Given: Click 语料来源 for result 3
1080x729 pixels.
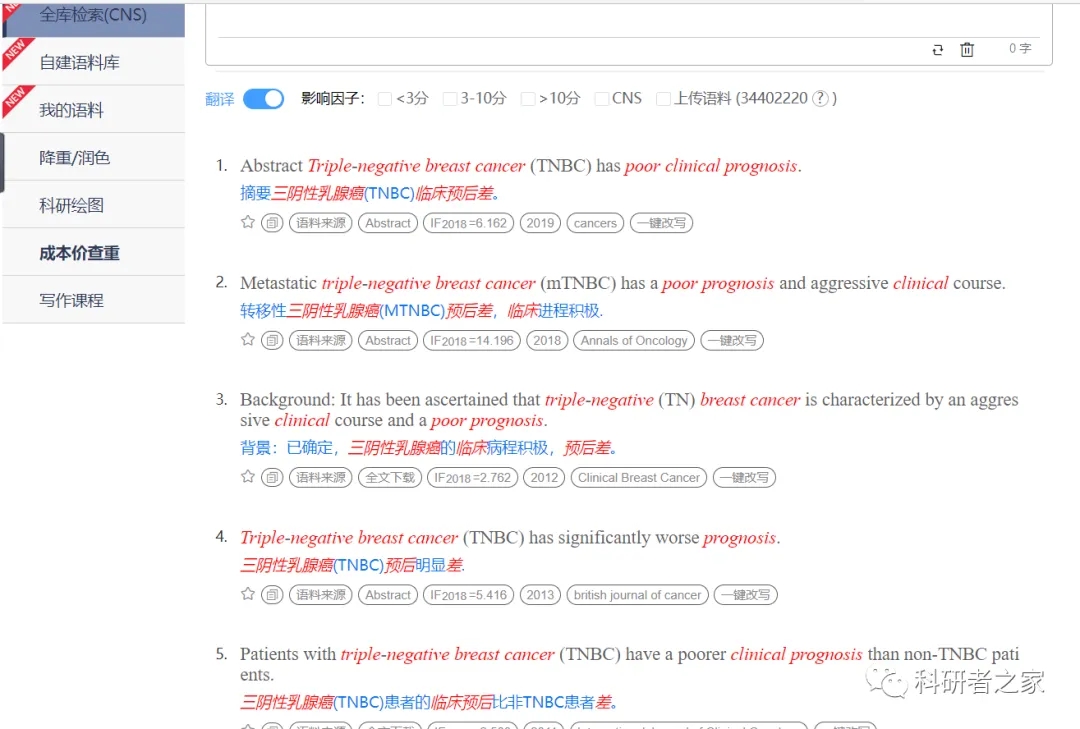Looking at the screenshot, I should (321, 478).
